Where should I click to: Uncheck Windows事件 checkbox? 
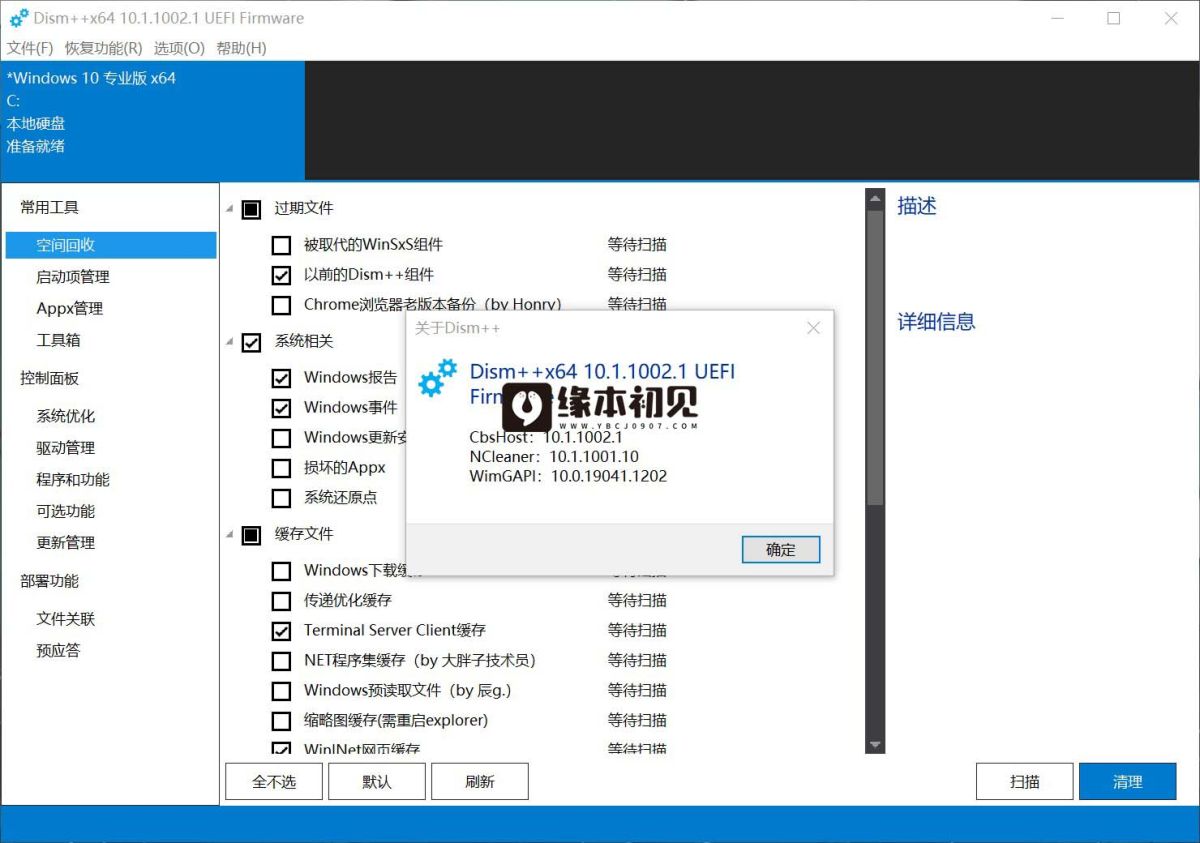(282, 408)
